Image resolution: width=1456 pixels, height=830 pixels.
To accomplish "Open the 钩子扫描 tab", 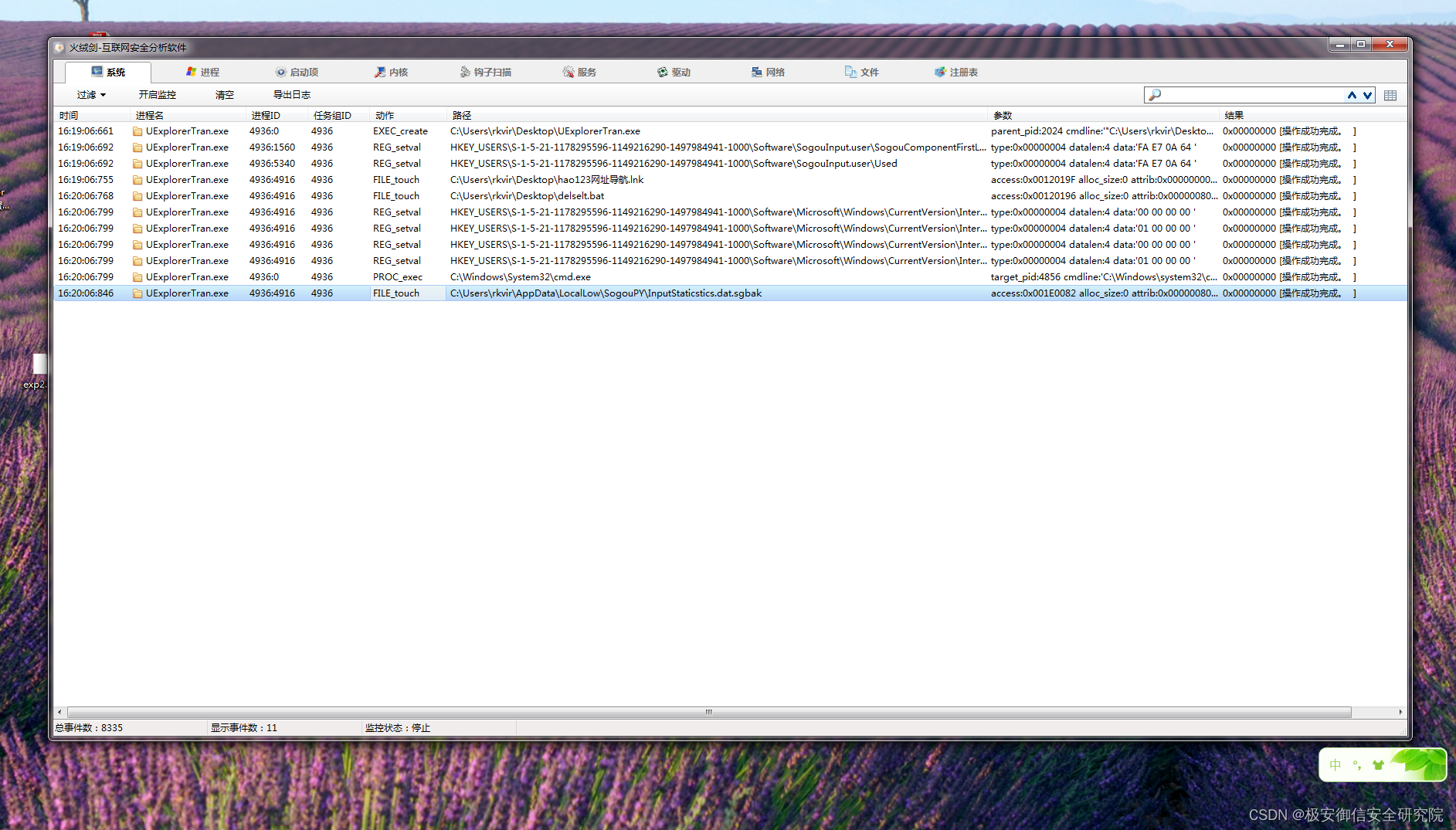I will click(x=485, y=72).
